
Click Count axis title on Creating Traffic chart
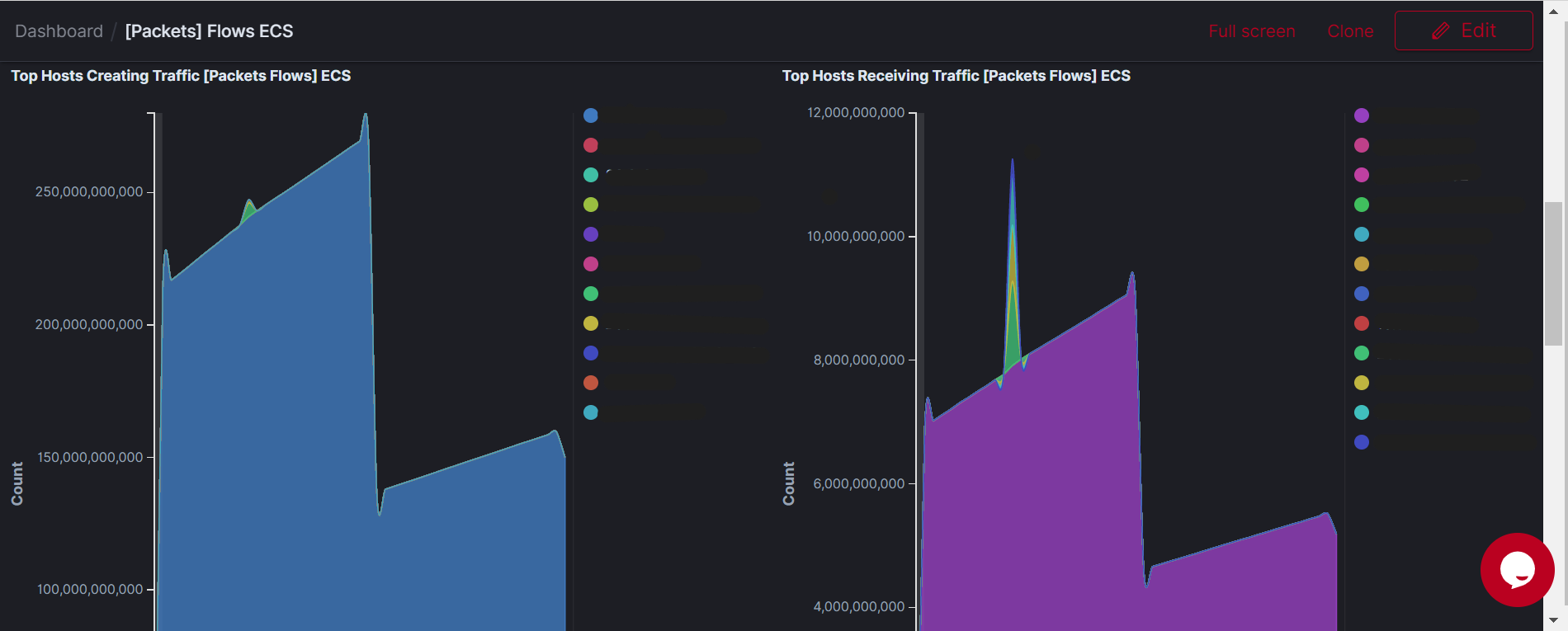pos(17,483)
